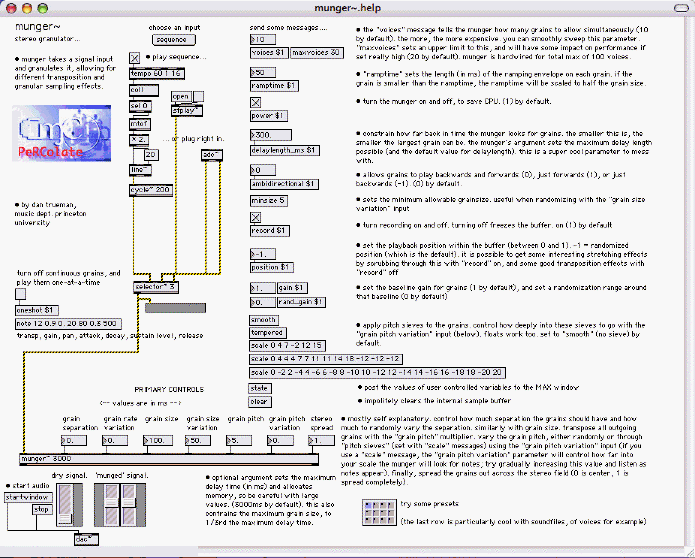Select the delaylength number box showing 300.

[271, 135]
